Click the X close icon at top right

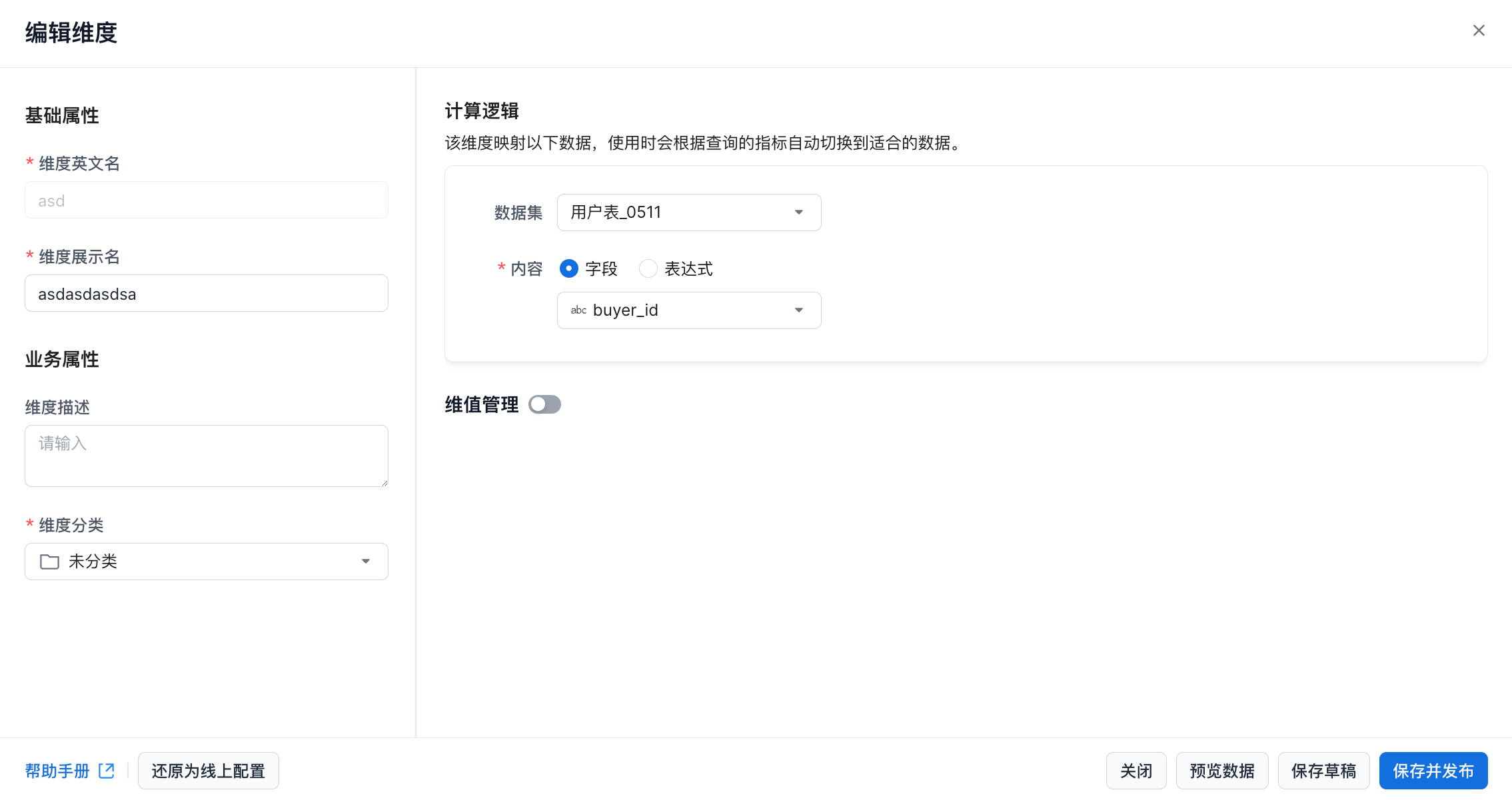pyautogui.click(x=1478, y=31)
